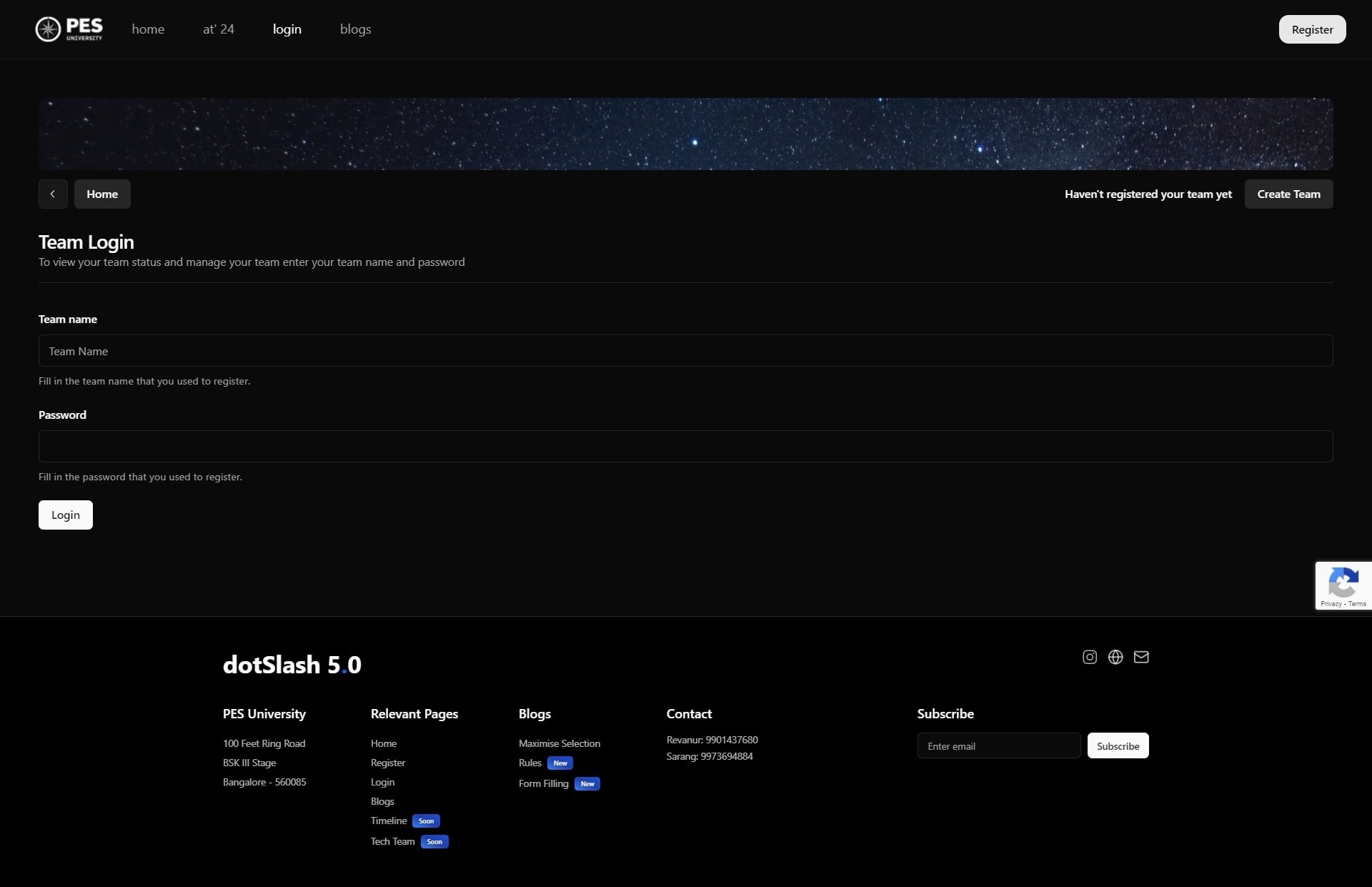Open the at' 24 navigation item
The height and width of the screenshot is (887, 1372).
(219, 29)
